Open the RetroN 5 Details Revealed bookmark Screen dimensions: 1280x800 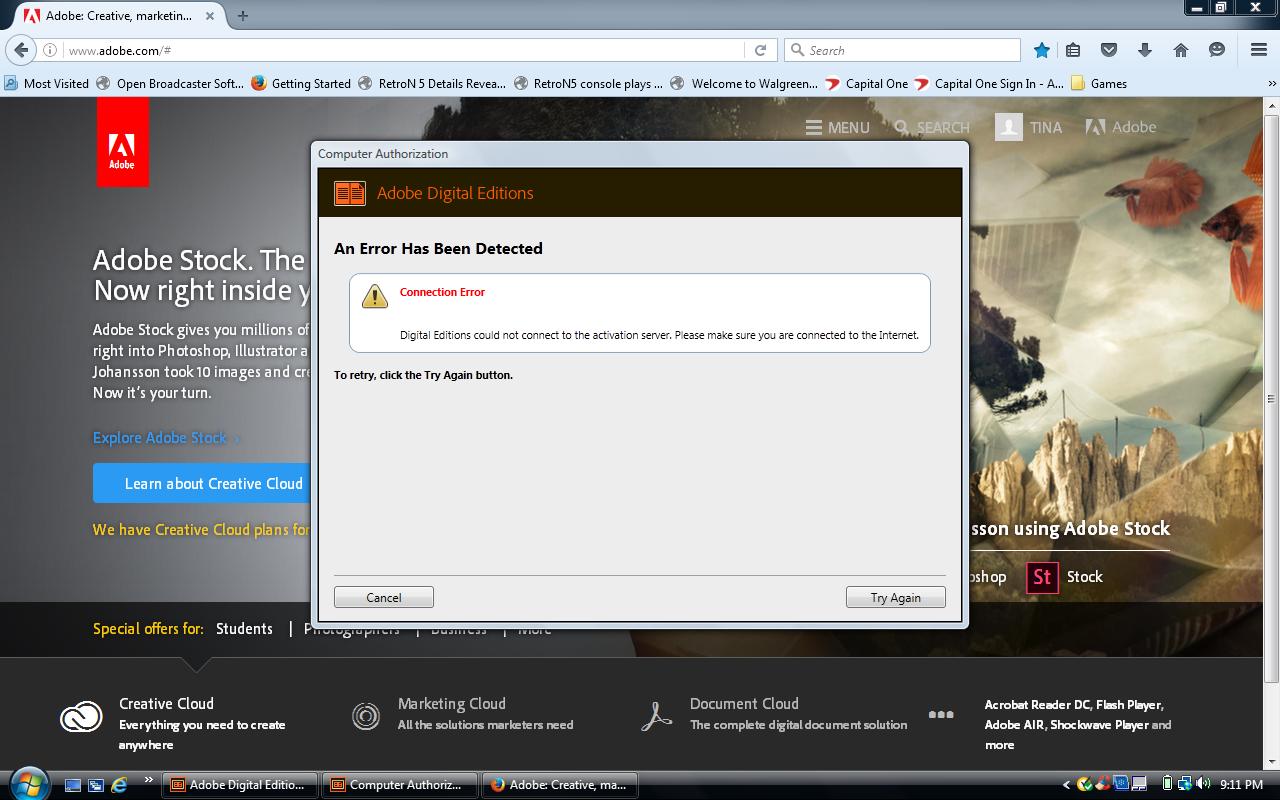coord(431,84)
